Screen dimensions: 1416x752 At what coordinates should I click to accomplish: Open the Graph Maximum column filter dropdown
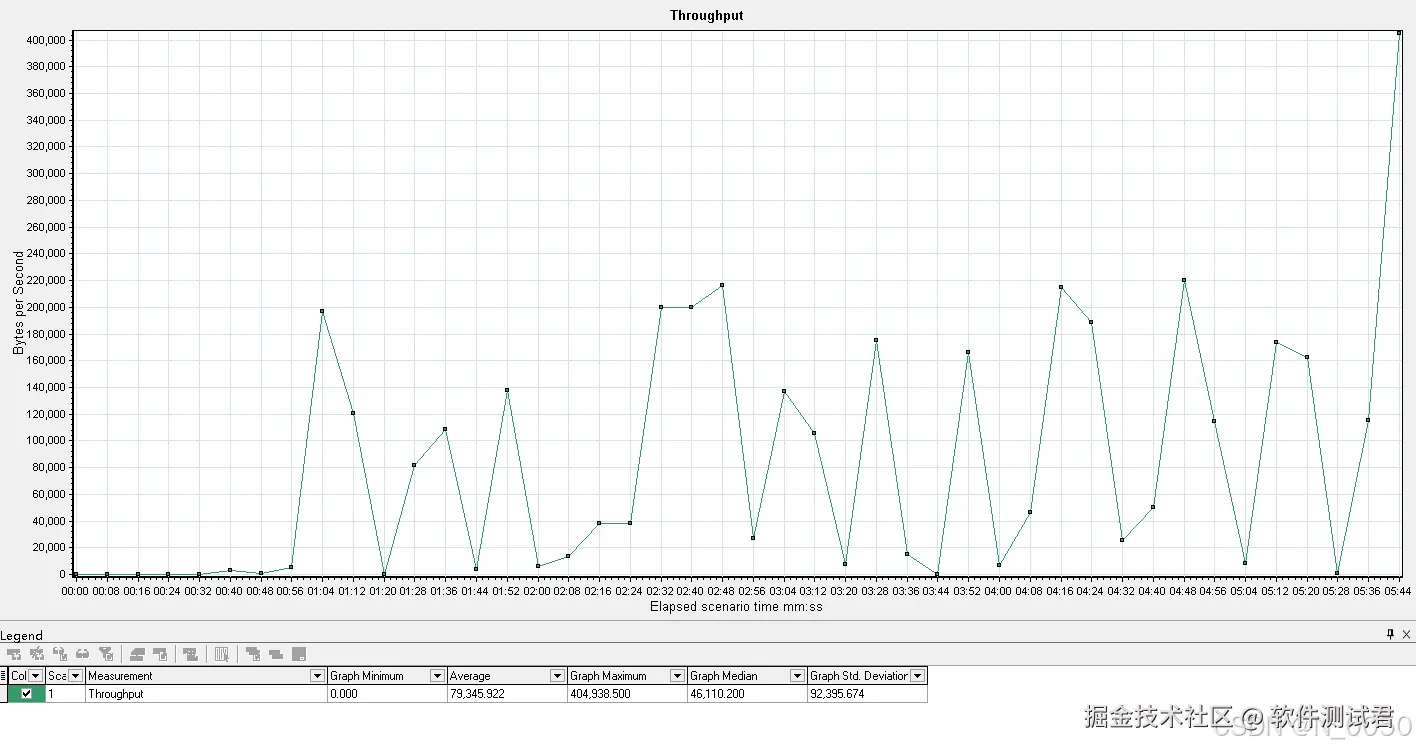678,676
